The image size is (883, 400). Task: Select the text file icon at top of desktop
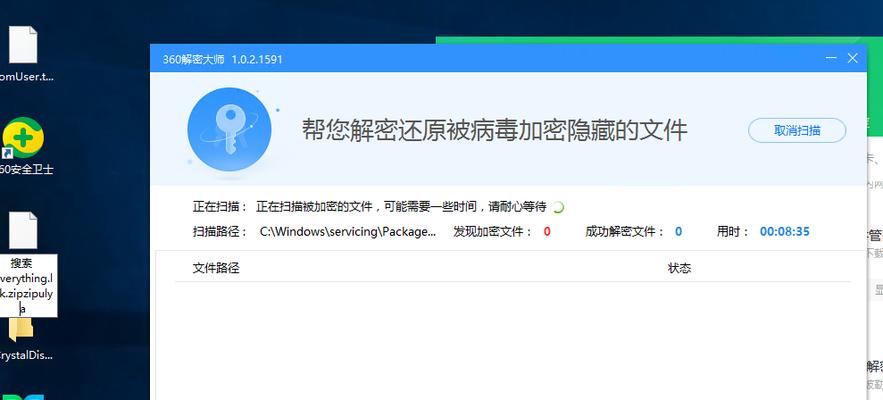pos(23,45)
